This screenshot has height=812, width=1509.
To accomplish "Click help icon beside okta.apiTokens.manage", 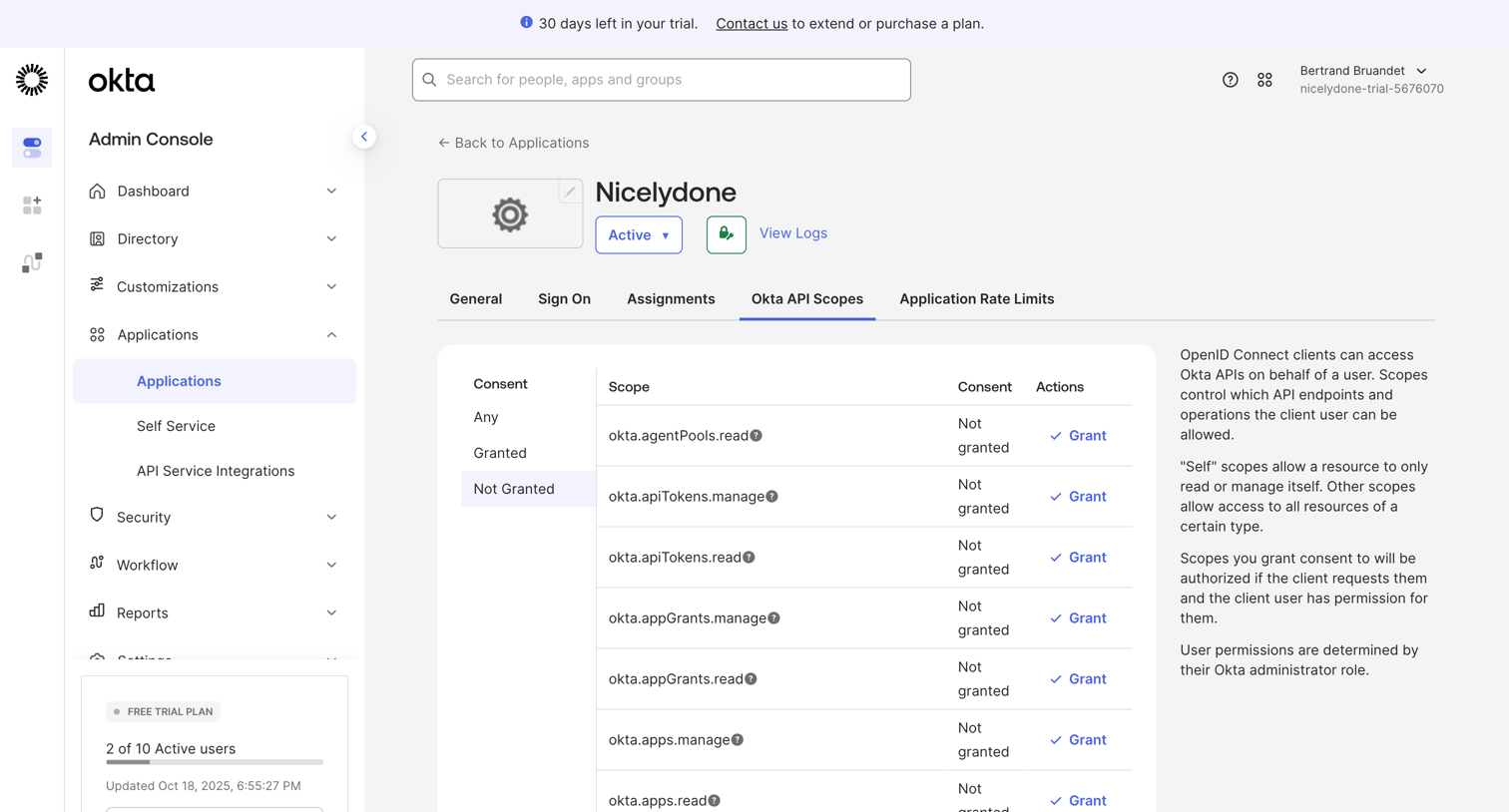I will tap(771, 496).
